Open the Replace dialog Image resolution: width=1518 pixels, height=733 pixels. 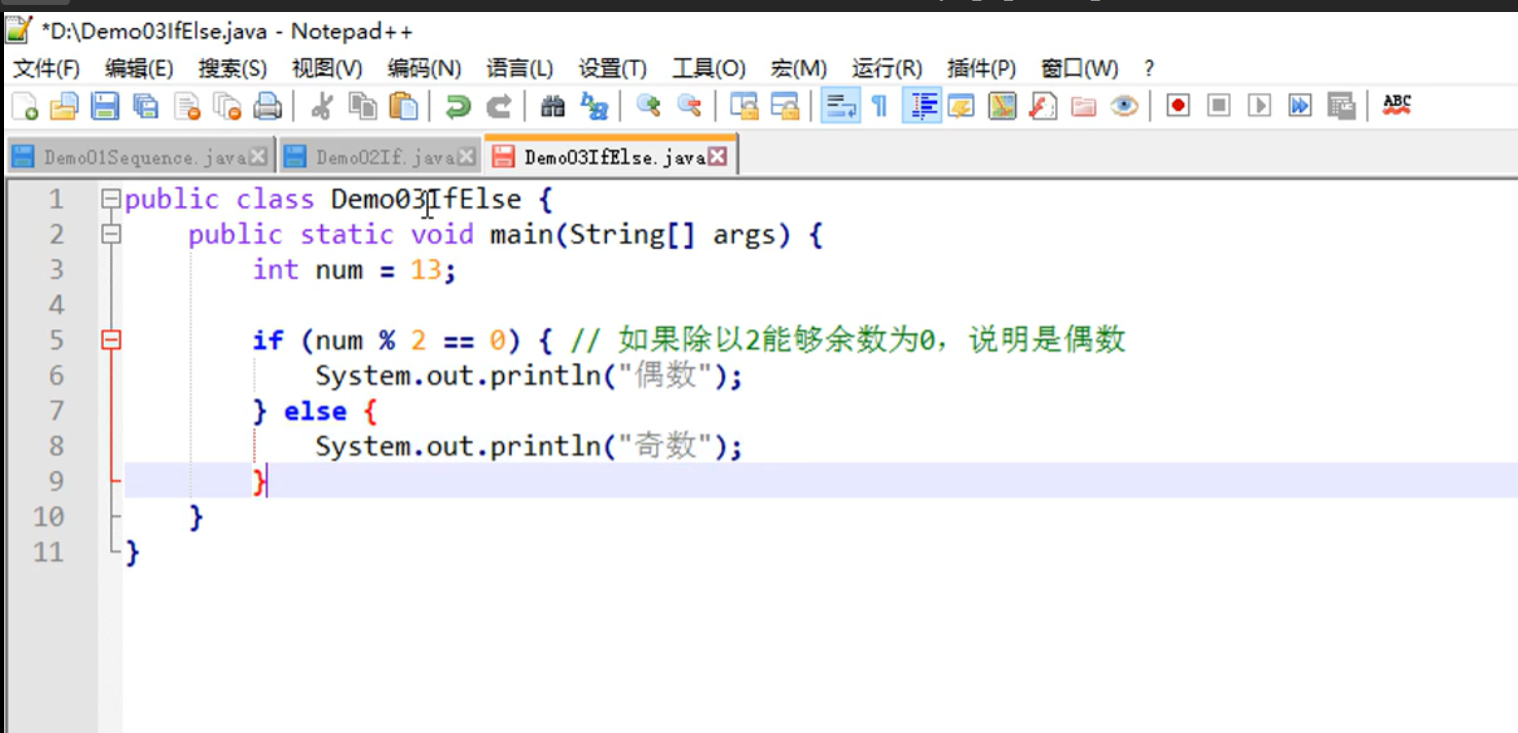(x=593, y=104)
